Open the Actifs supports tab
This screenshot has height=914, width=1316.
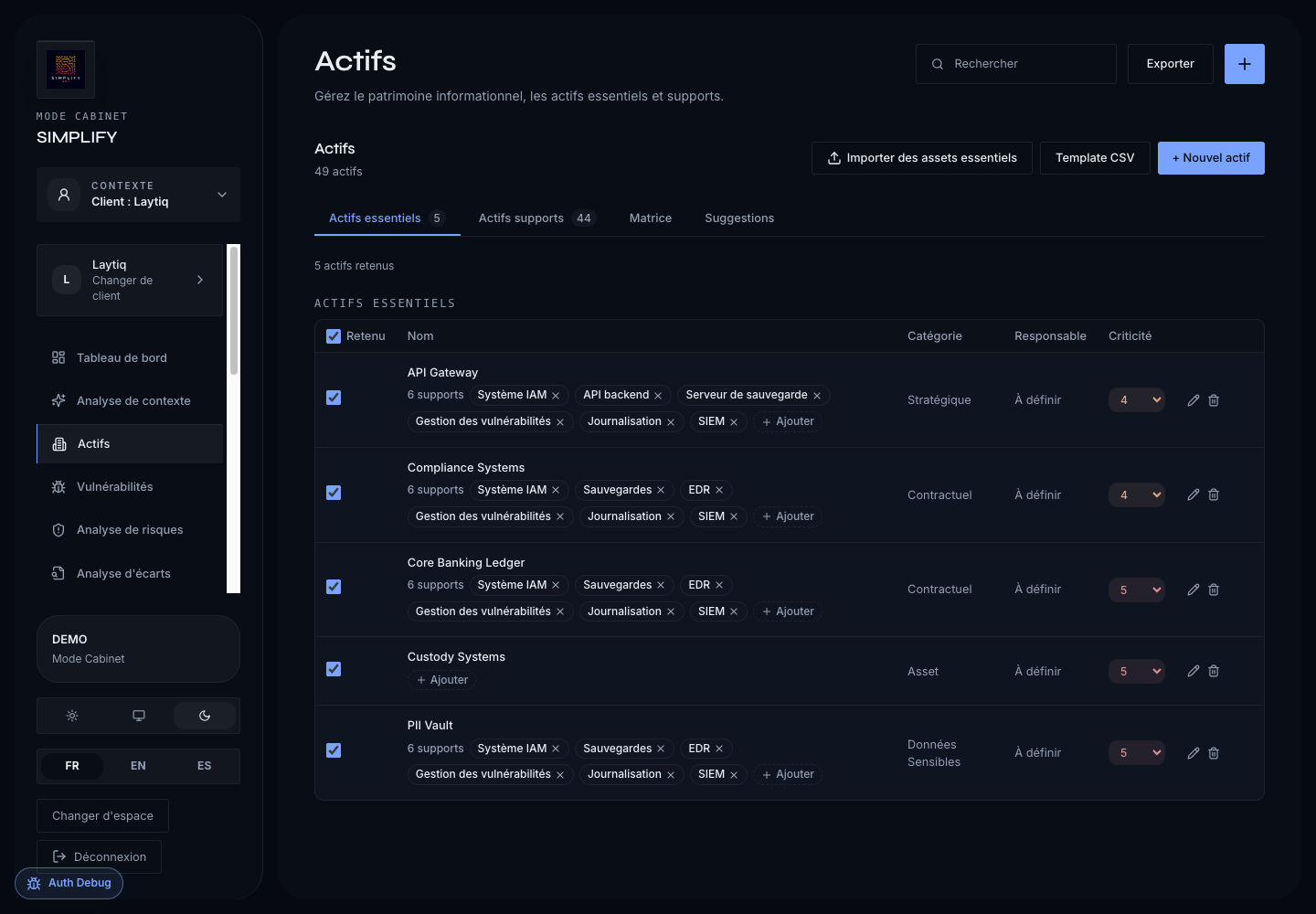536,218
